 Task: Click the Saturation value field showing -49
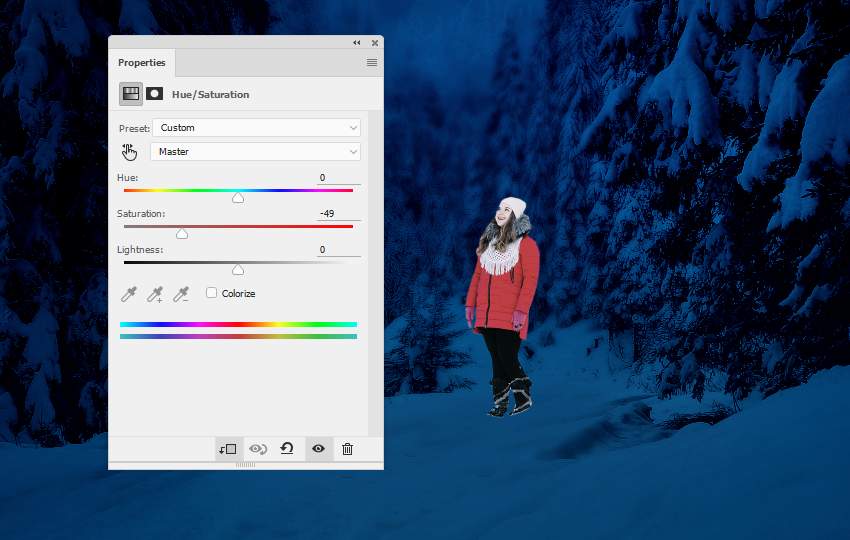click(339, 214)
